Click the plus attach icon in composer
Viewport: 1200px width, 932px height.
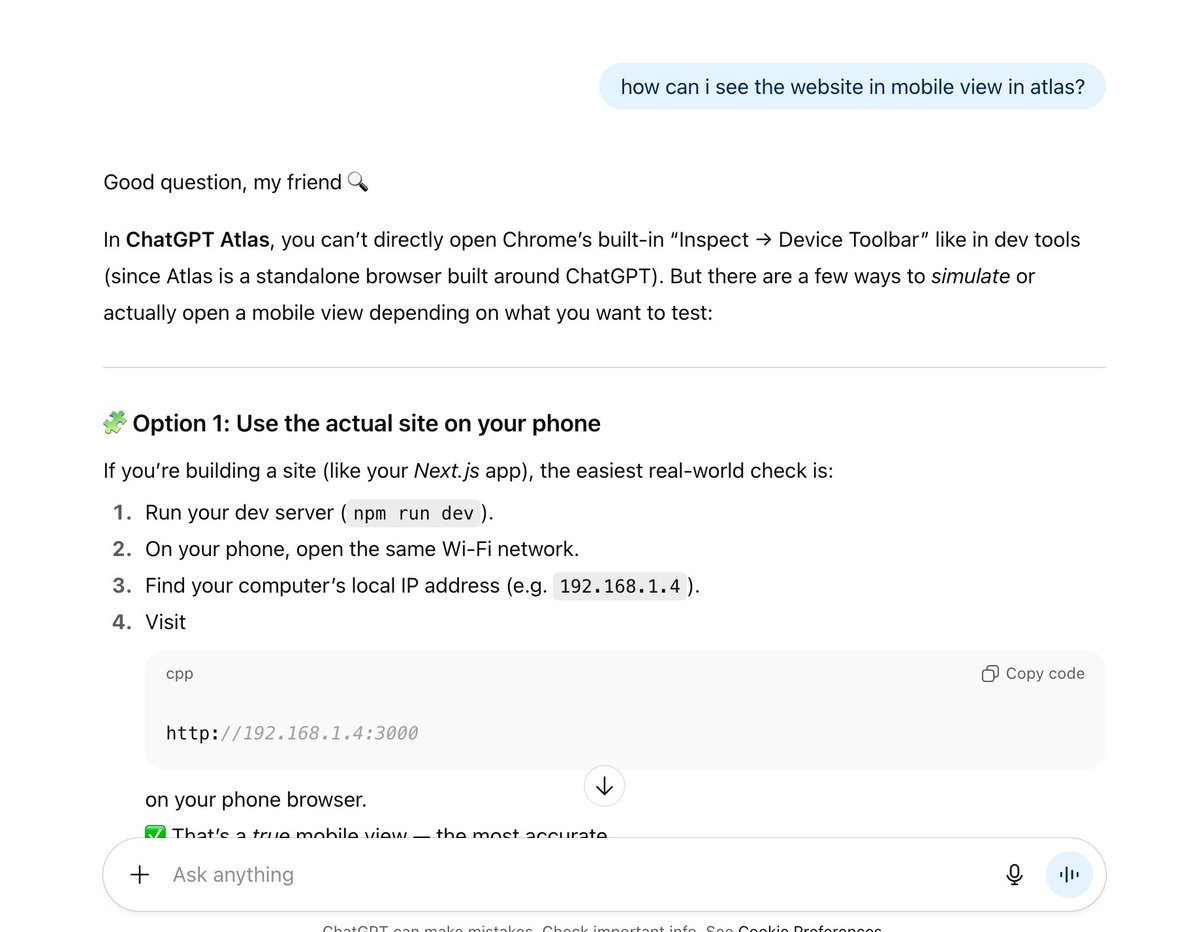click(140, 875)
